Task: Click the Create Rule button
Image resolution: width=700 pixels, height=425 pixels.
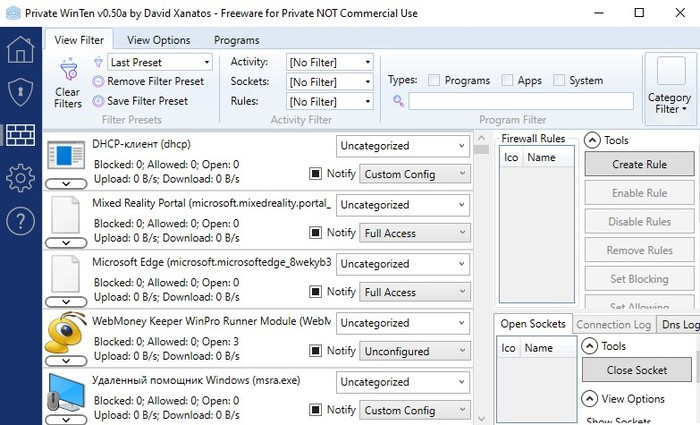Action: coord(638,164)
